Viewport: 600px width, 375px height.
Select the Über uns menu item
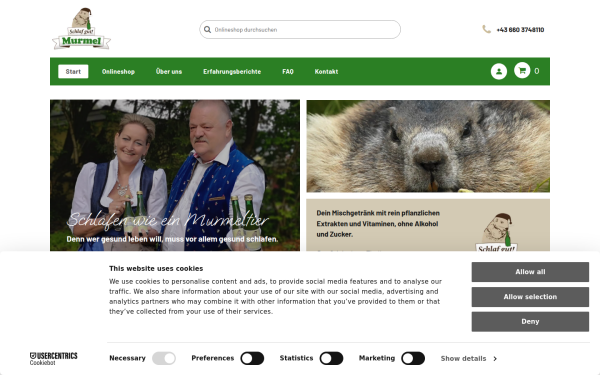click(x=169, y=72)
